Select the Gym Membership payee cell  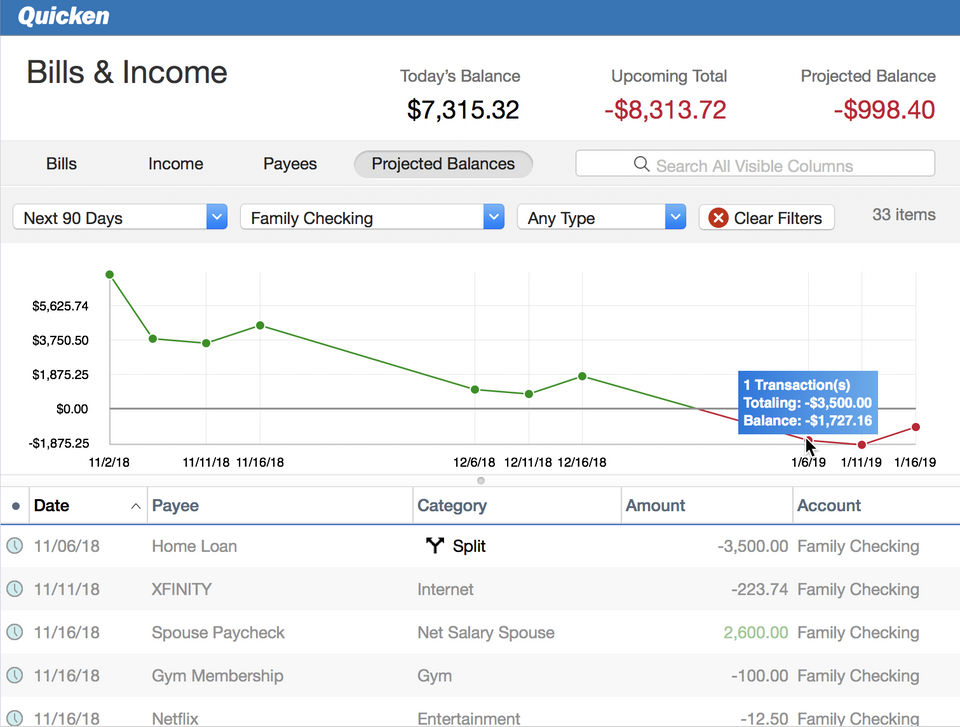pyautogui.click(x=217, y=676)
